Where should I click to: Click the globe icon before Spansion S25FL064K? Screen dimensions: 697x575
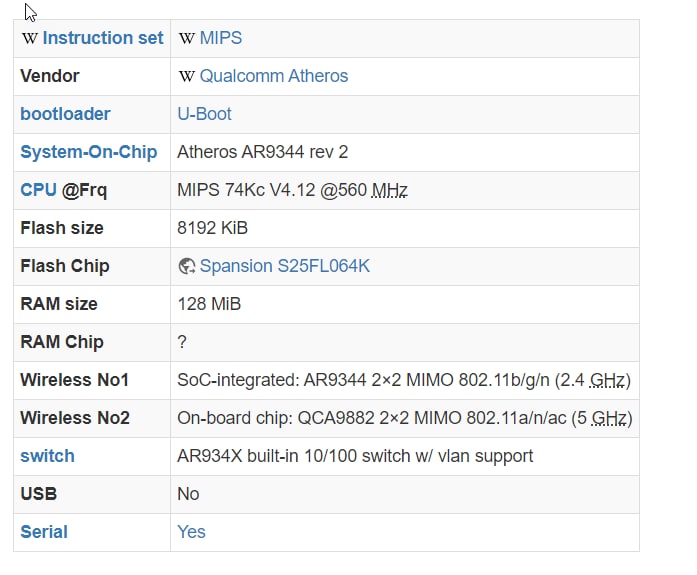point(187,266)
